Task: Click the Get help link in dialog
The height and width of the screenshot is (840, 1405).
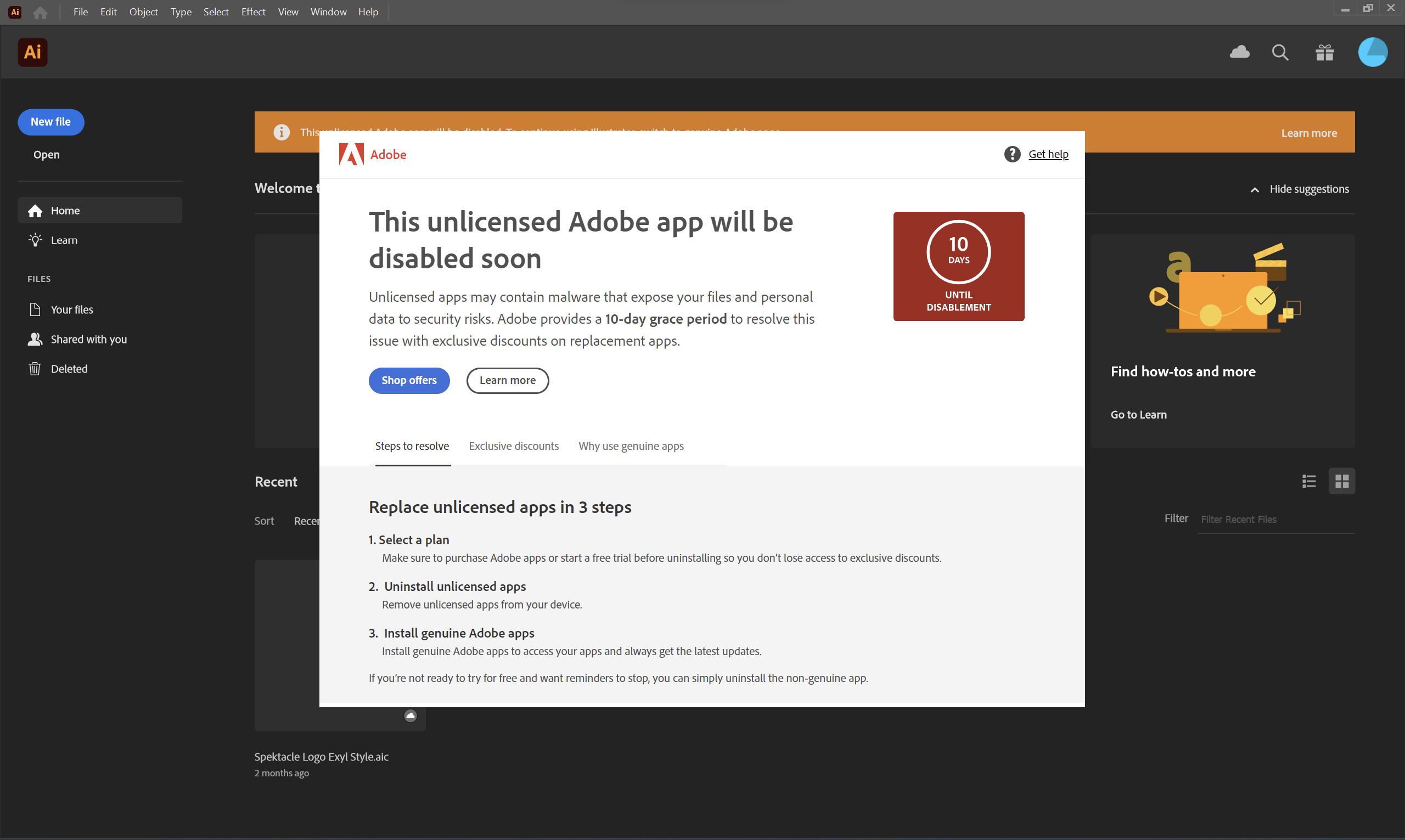Action: click(x=1048, y=154)
